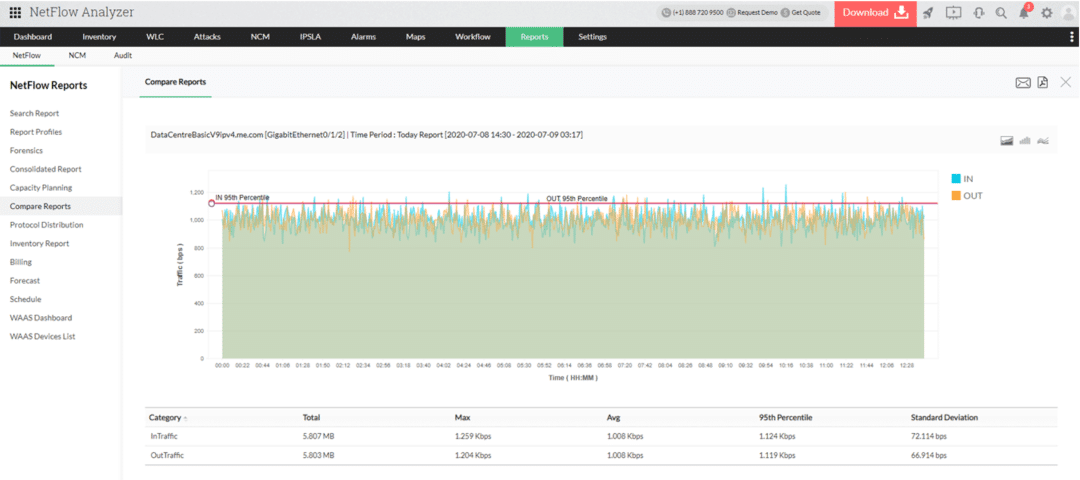
Task: Click the red Download button
Action: [x=875, y=13]
